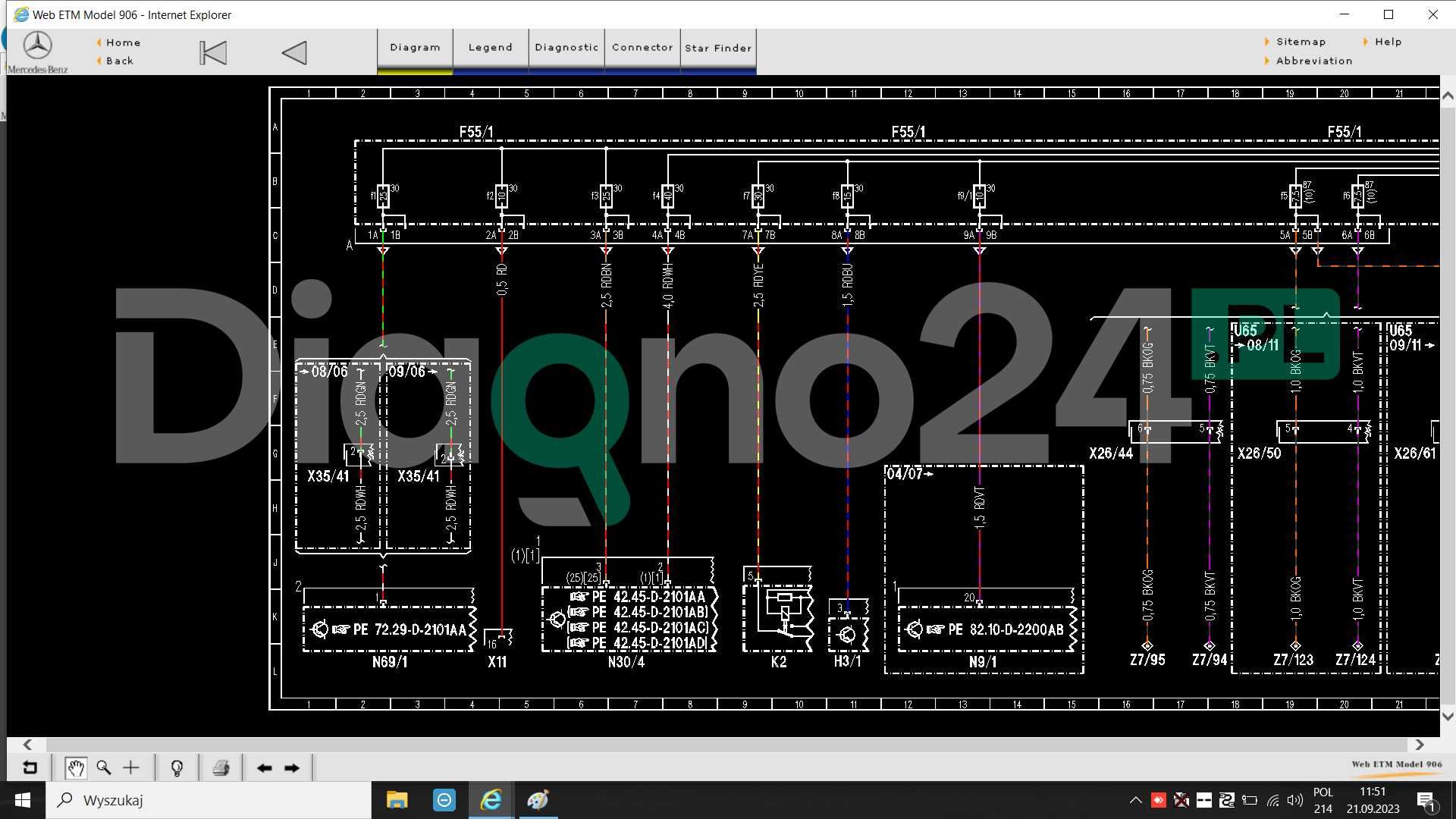Click the light bulb hint icon
The image size is (1456, 819).
point(177,768)
